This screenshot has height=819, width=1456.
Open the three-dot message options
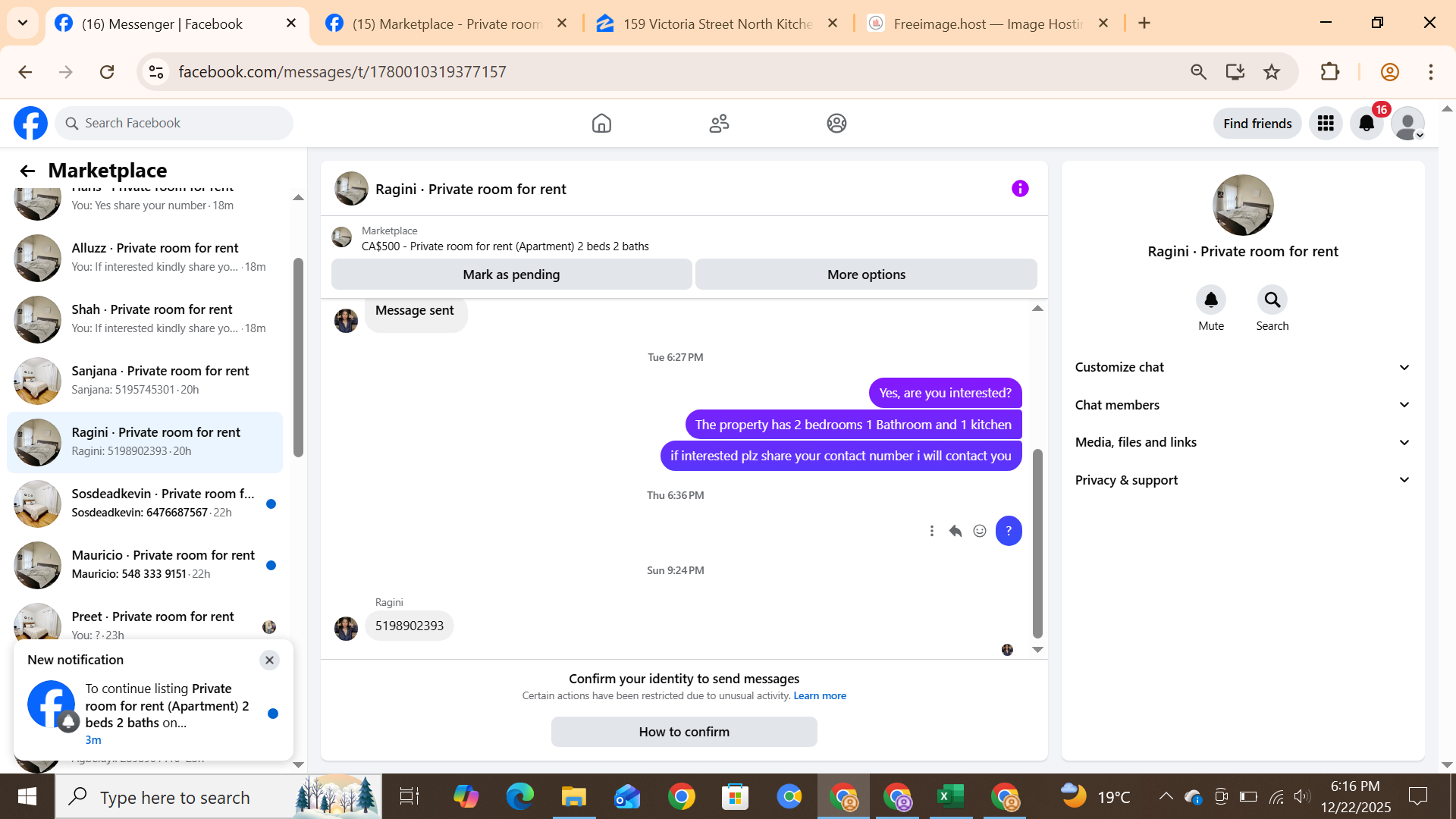pos(932,531)
